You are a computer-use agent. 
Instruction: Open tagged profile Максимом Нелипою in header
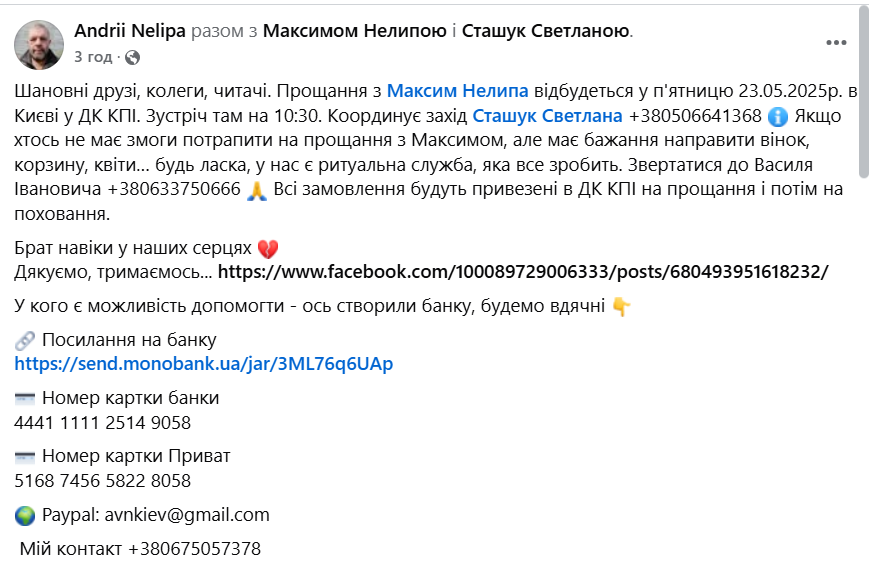(355, 31)
